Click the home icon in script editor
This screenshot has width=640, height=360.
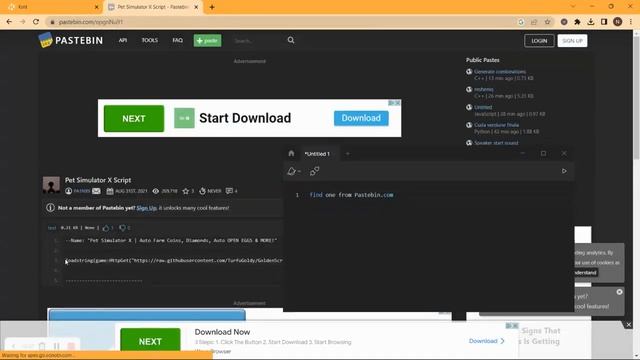291,153
